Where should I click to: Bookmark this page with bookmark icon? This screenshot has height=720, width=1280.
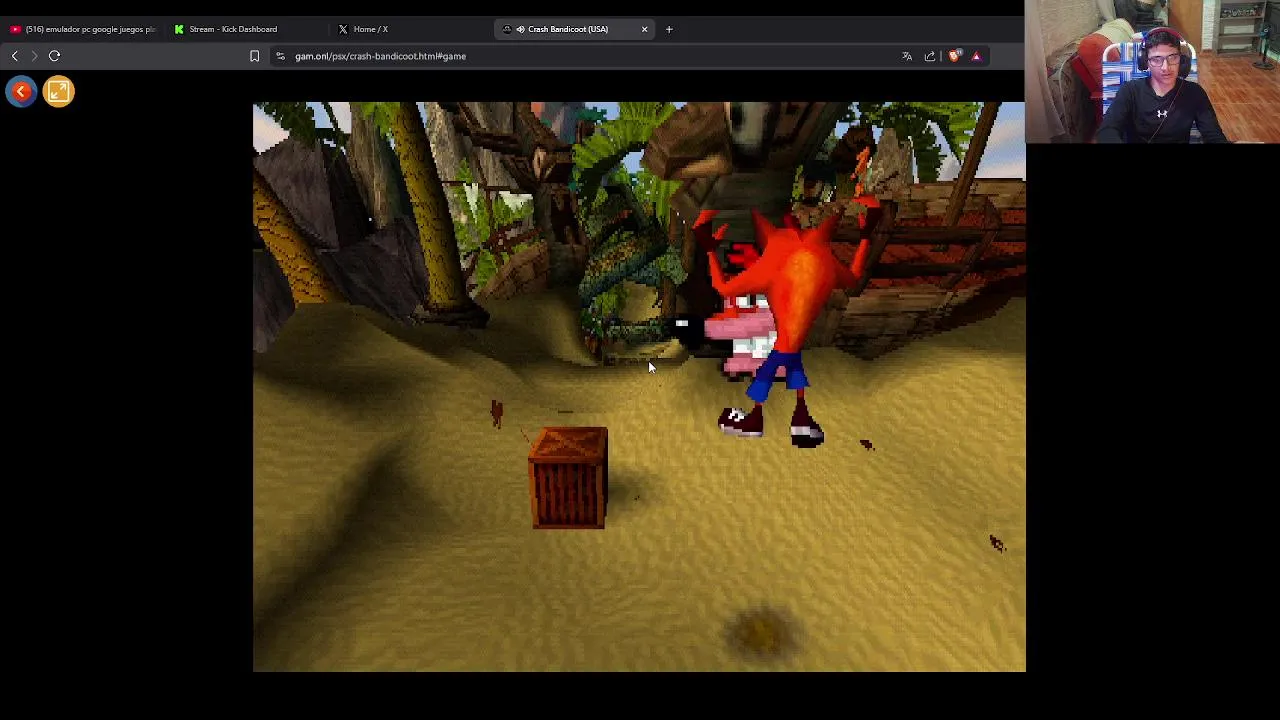[x=254, y=56]
